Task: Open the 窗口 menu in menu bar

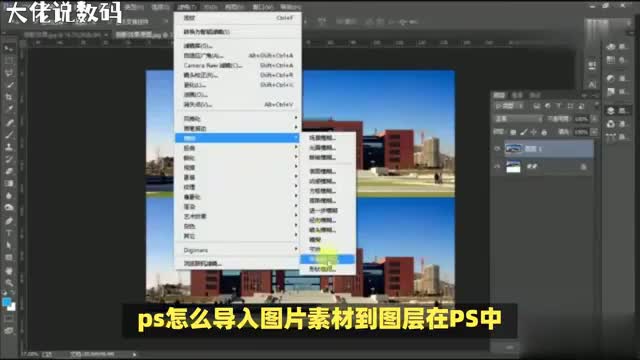Action: pyautogui.click(x=262, y=7)
